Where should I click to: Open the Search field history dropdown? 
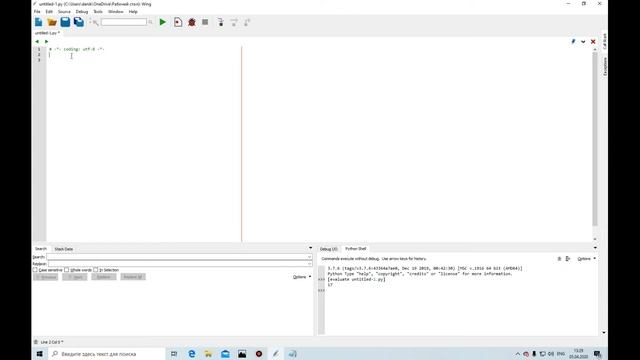pyautogui.click(x=309, y=257)
